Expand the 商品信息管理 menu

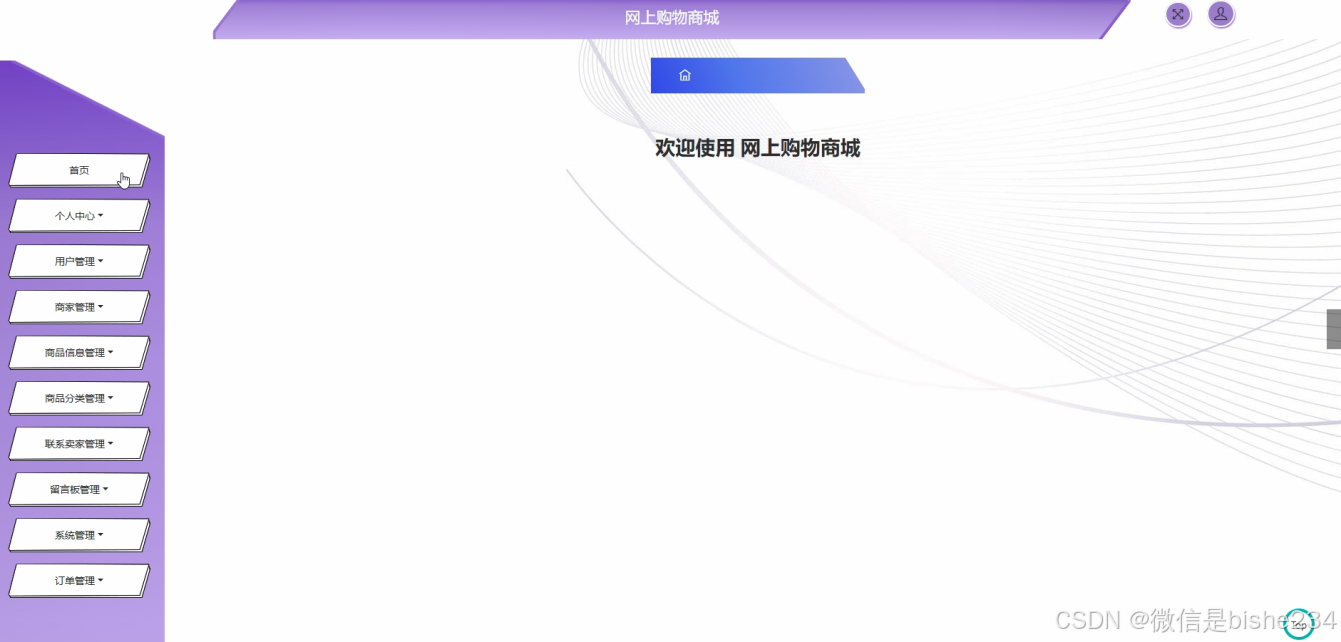[79, 353]
